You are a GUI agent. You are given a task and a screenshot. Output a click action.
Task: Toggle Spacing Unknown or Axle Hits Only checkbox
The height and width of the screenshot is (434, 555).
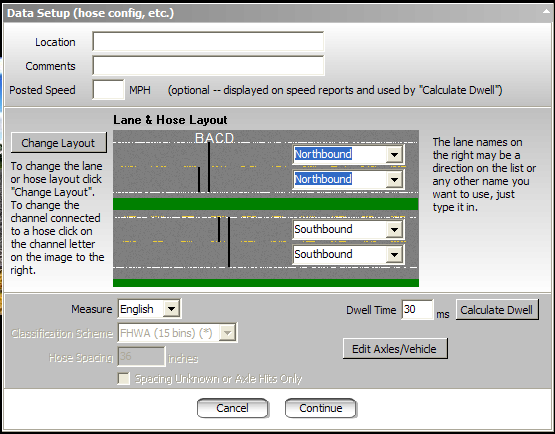click(124, 378)
